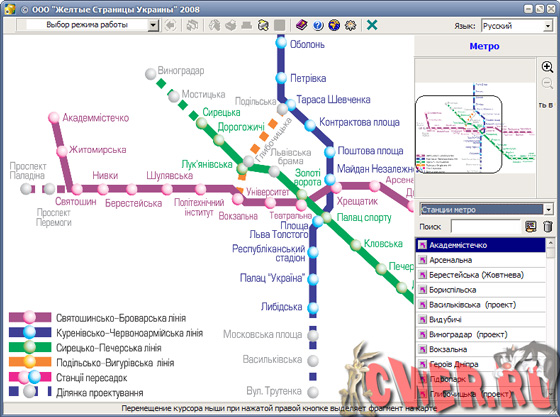Click the 'Подільсько-Вигурівська лінія' orange legend swatch
Image resolution: width=560 pixels, height=417 pixels.
pyautogui.click(x=30, y=362)
